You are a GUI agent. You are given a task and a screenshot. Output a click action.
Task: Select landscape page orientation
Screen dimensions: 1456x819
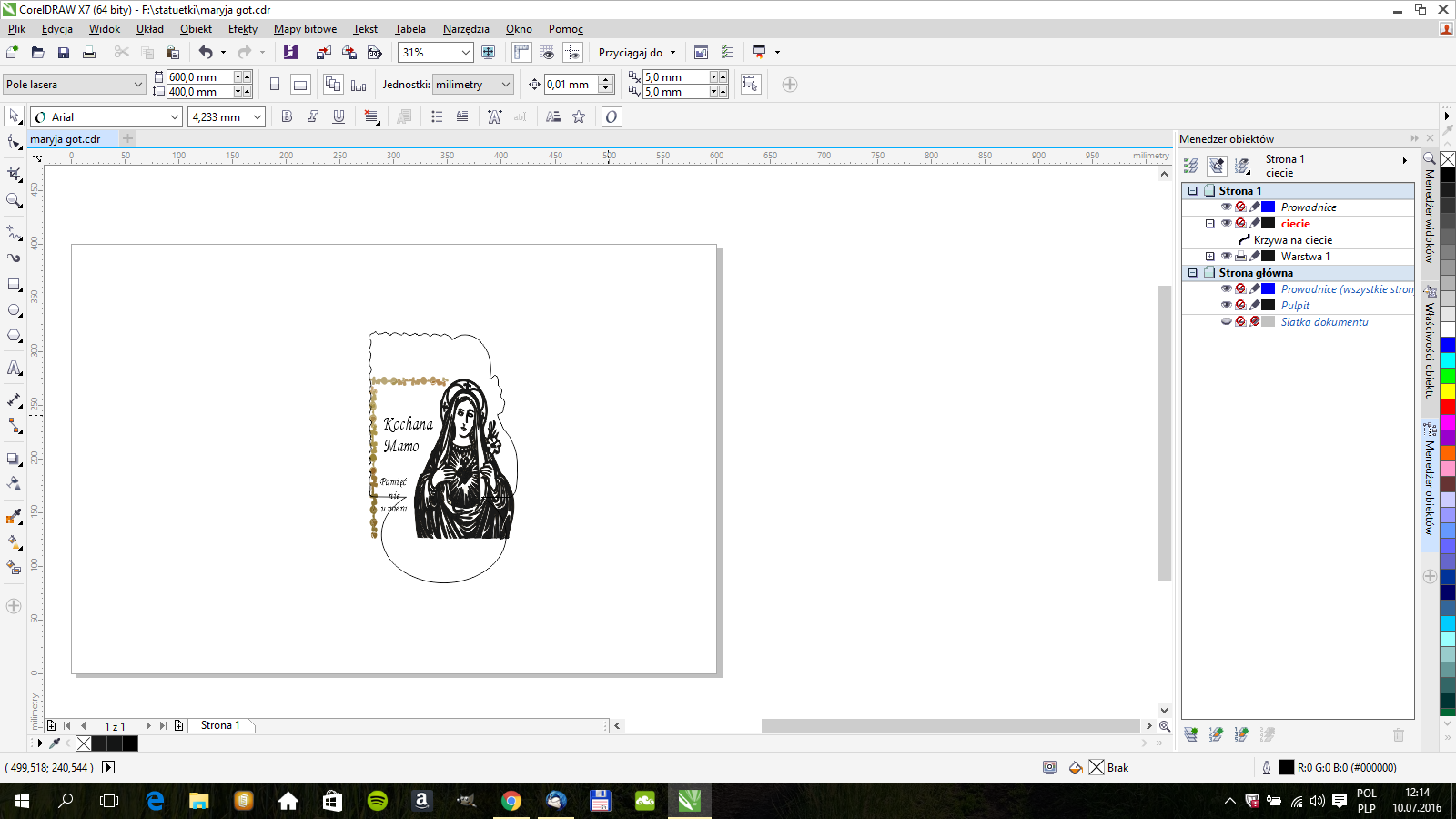300,85
